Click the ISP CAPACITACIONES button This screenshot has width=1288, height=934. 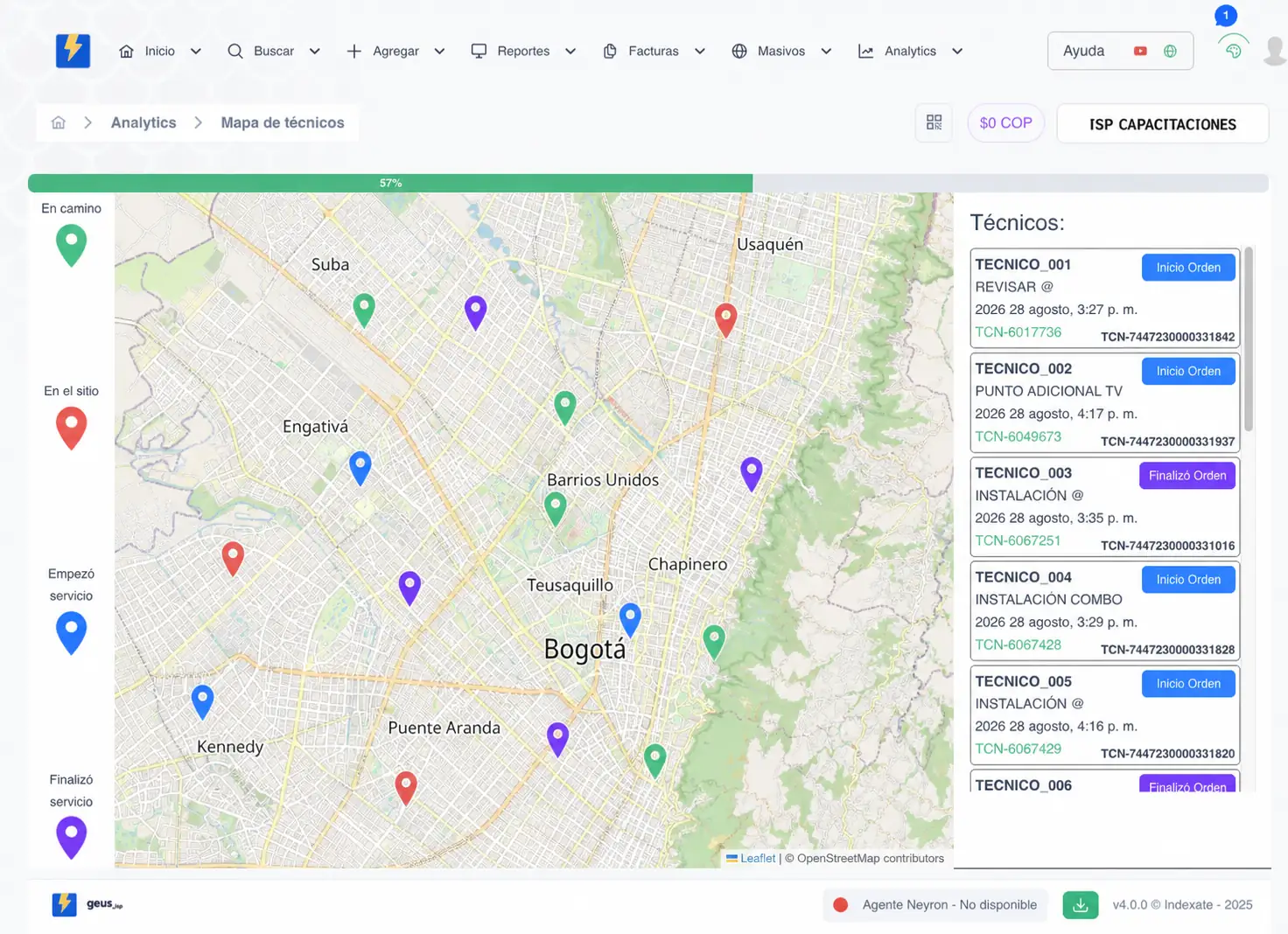pyautogui.click(x=1162, y=124)
